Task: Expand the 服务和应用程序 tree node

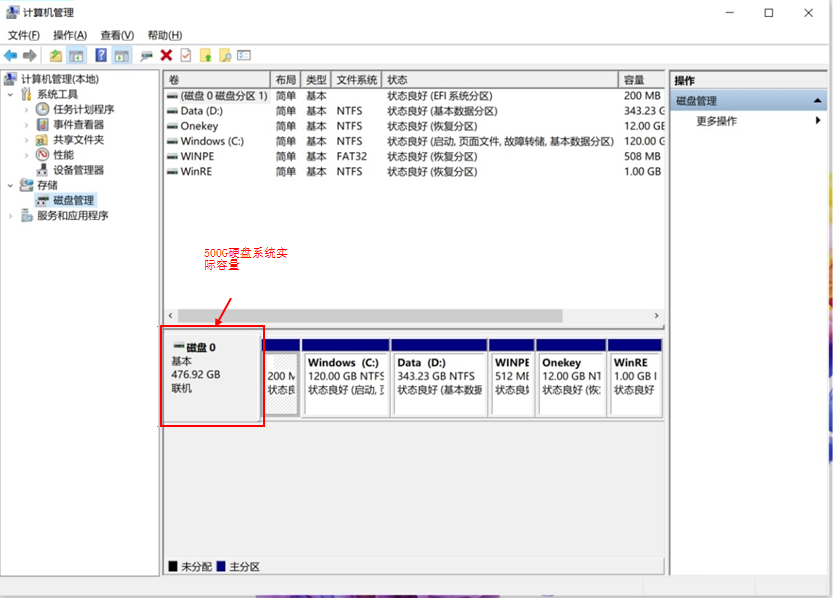Action: point(11,215)
